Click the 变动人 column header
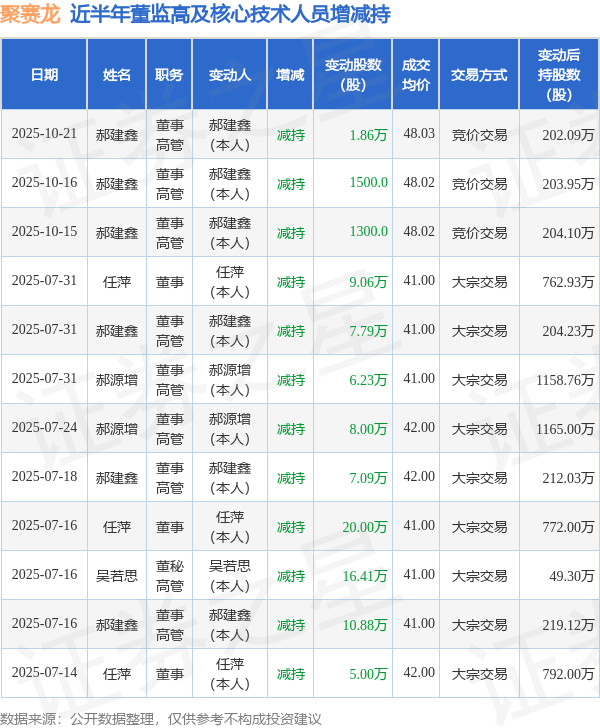The width and height of the screenshot is (600, 728). click(230, 75)
